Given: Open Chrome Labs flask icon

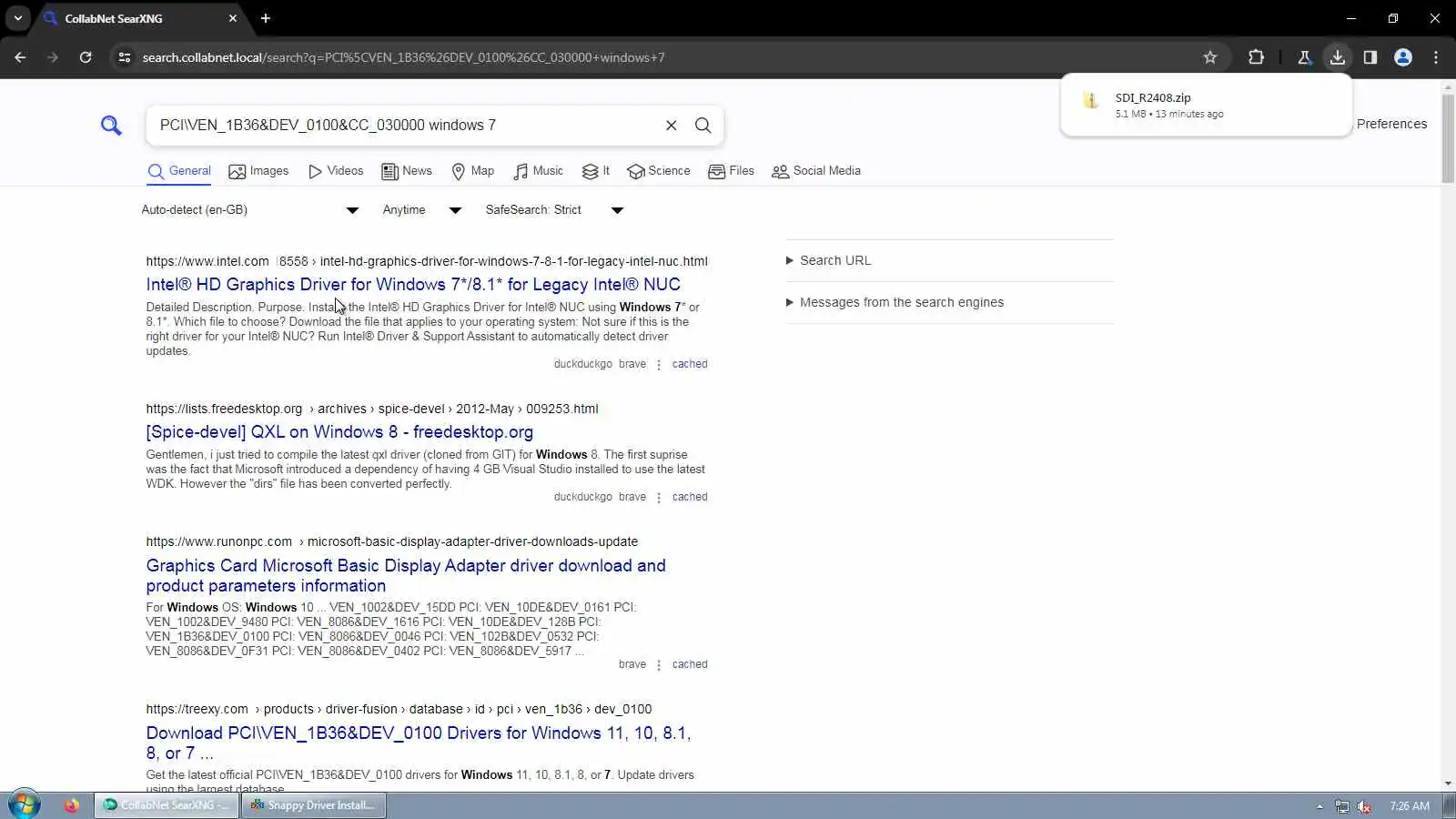Looking at the screenshot, I should [1304, 57].
